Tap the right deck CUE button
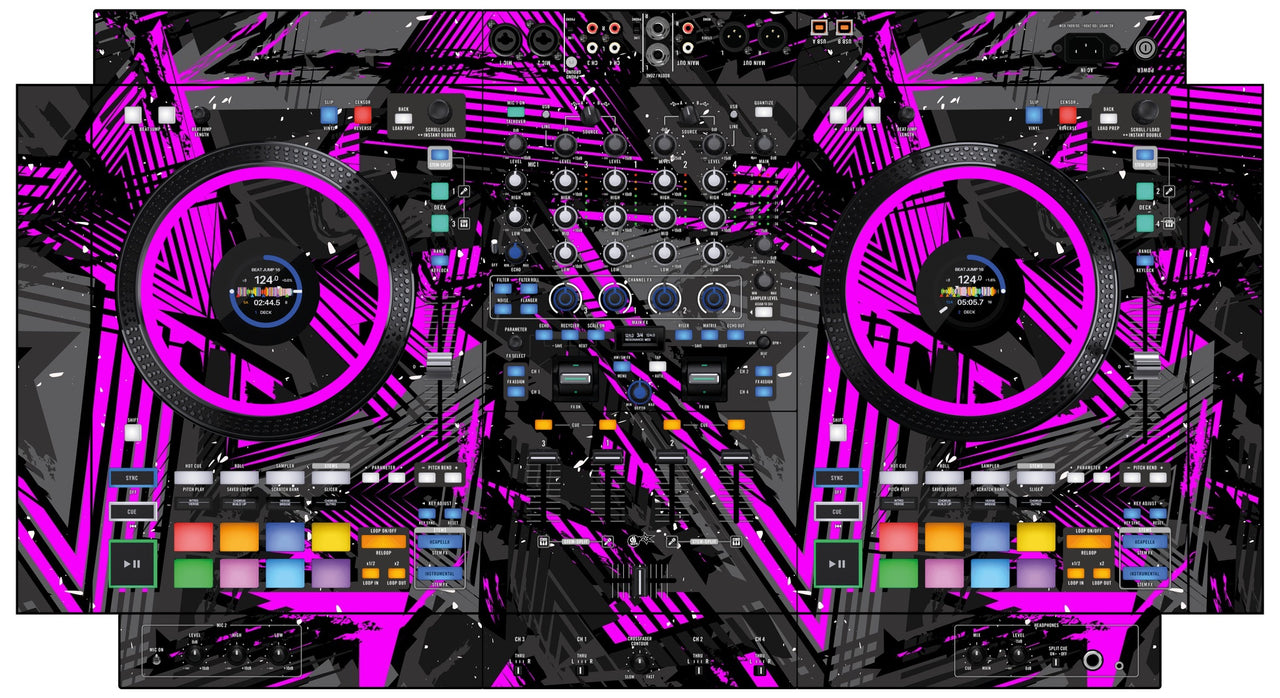Viewport: 1280px width, 698px height. 837,511
